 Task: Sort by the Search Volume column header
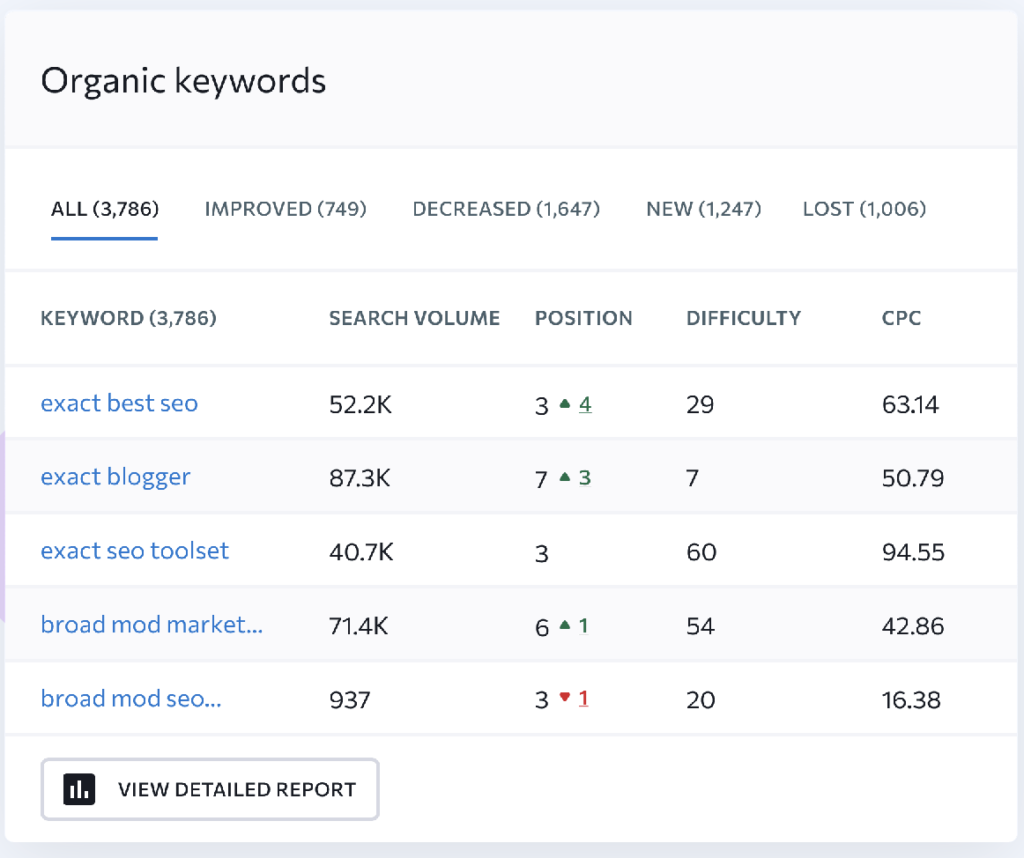click(414, 319)
